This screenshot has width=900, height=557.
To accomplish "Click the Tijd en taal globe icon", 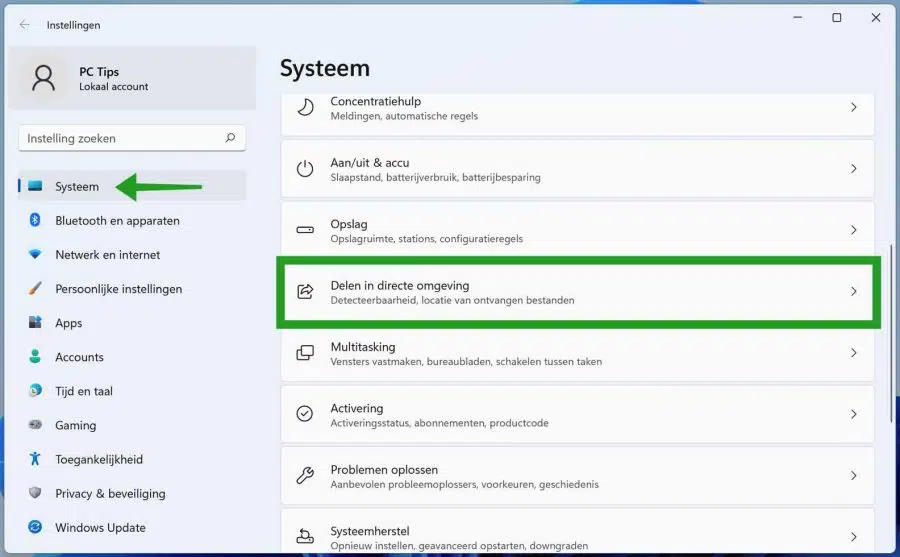I will (35, 390).
